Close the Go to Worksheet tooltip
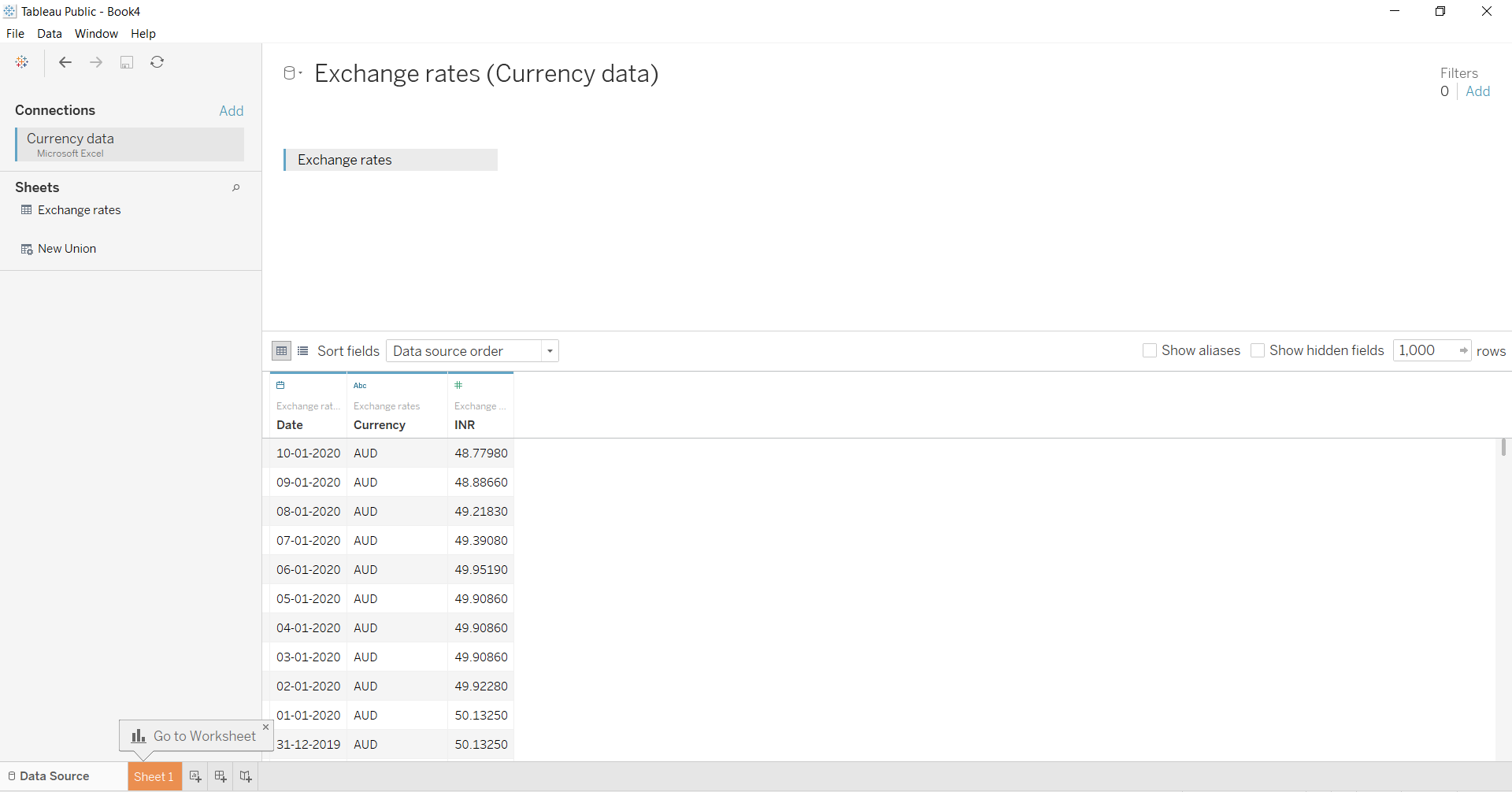 tap(266, 727)
